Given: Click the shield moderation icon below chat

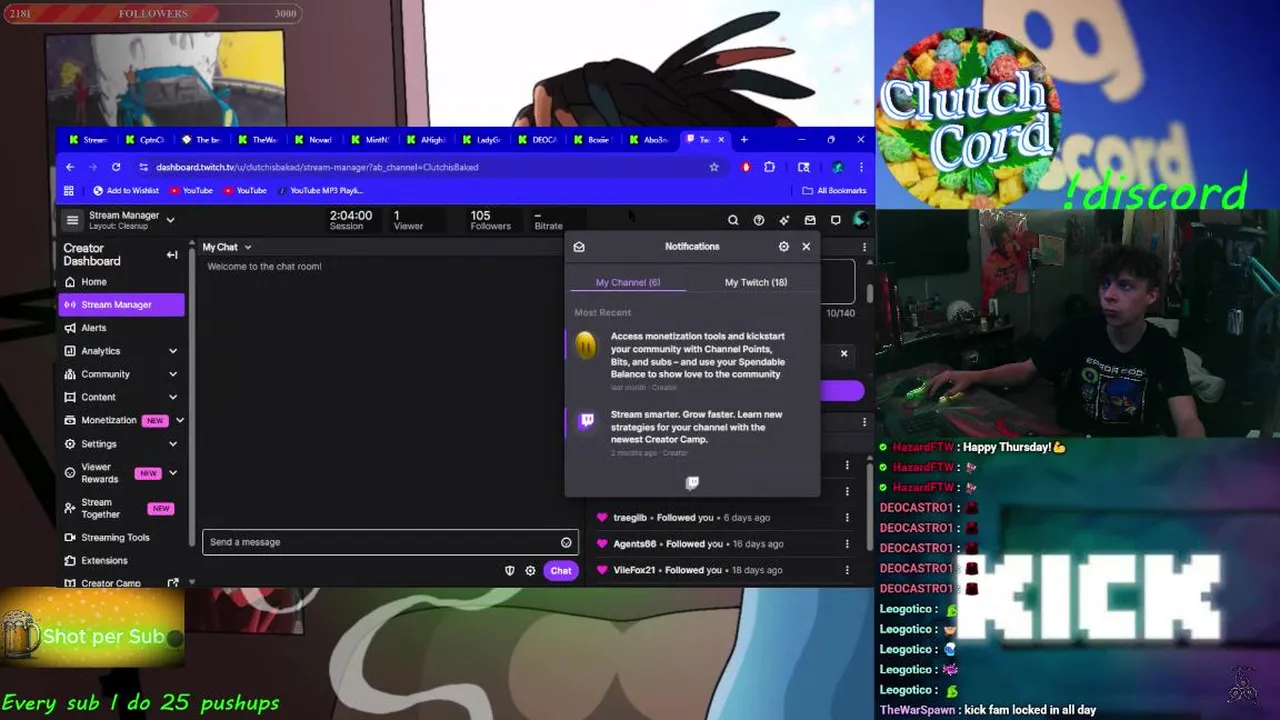Looking at the screenshot, I should (x=510, y=571).
